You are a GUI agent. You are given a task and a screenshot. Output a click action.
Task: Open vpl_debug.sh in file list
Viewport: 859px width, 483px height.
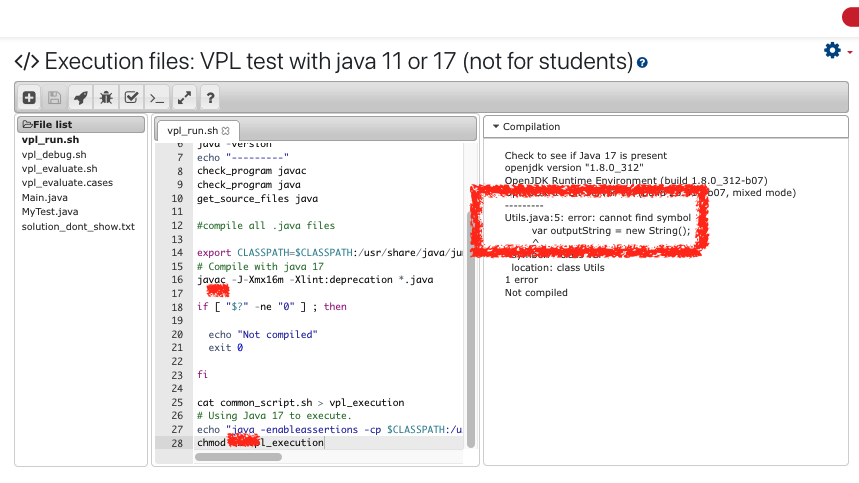pyautogui.click(x=54, y=154)
